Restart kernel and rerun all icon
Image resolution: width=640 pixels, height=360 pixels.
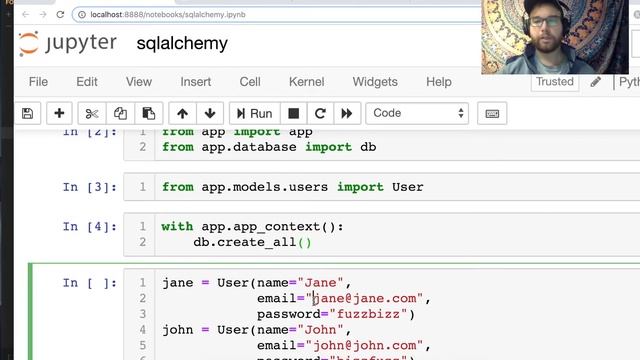click(x=347, y=113)
